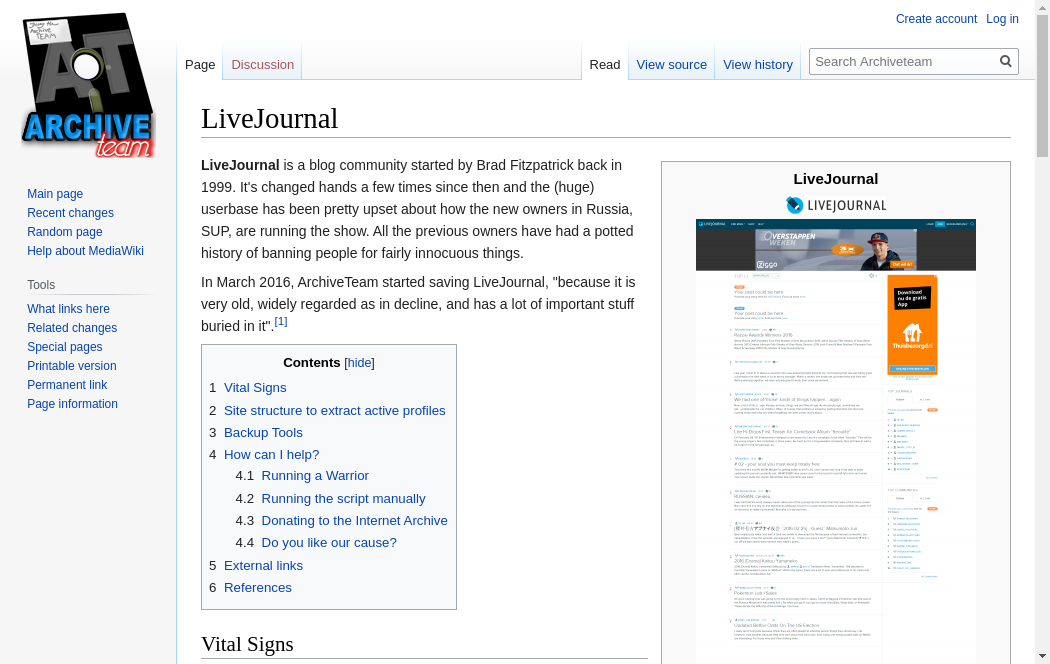
Task: Focus the Search Archiveteam field
Action: click(903, 61)
